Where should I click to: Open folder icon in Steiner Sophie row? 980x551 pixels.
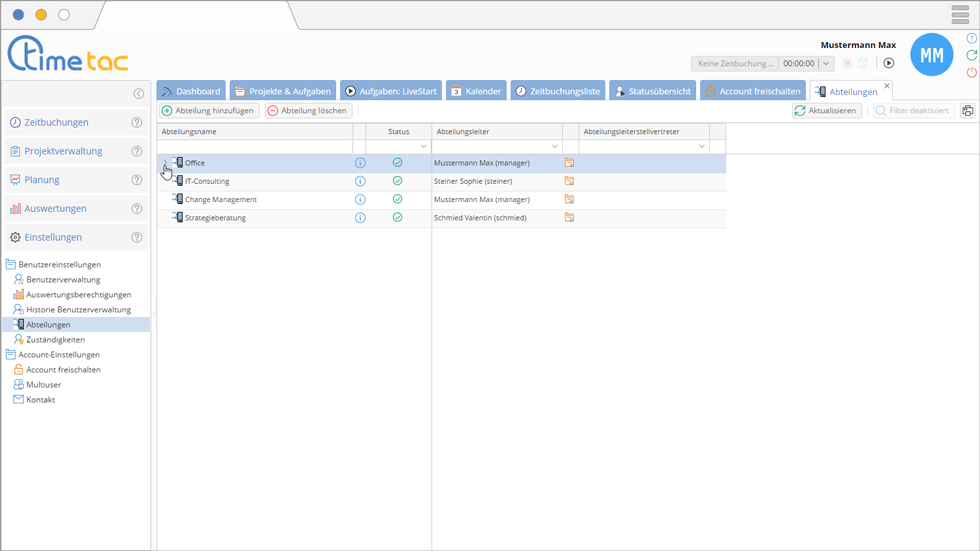pos(569,182)
